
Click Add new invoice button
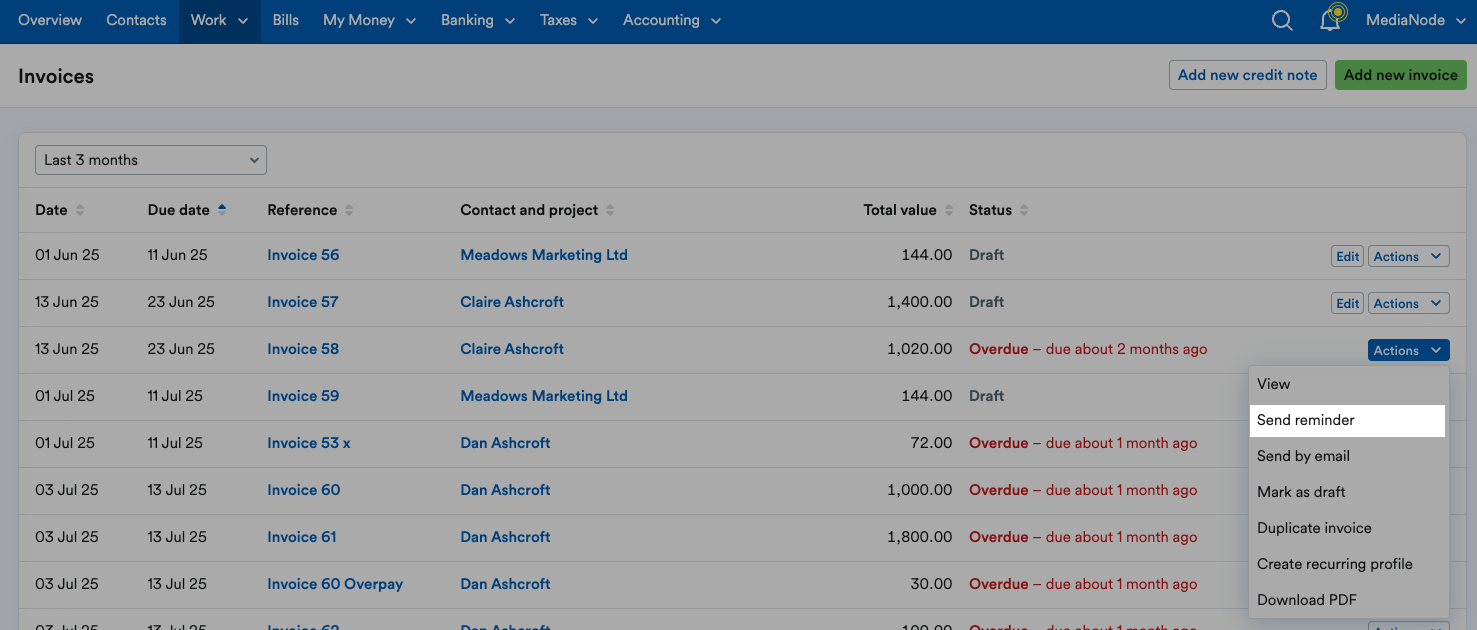click(x=1400, y=75)
